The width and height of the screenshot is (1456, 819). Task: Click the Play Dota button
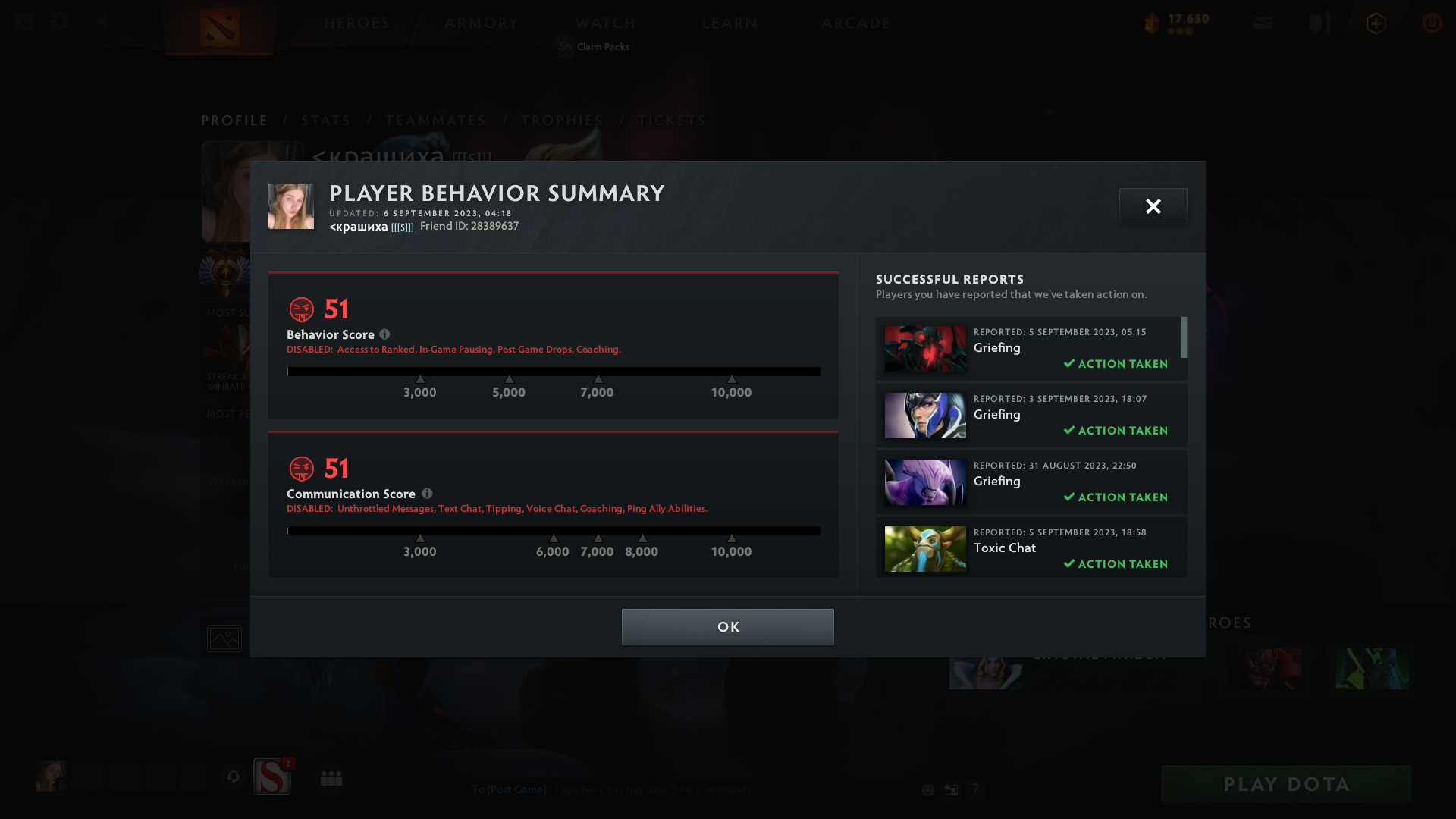(x=1287, y=784)
